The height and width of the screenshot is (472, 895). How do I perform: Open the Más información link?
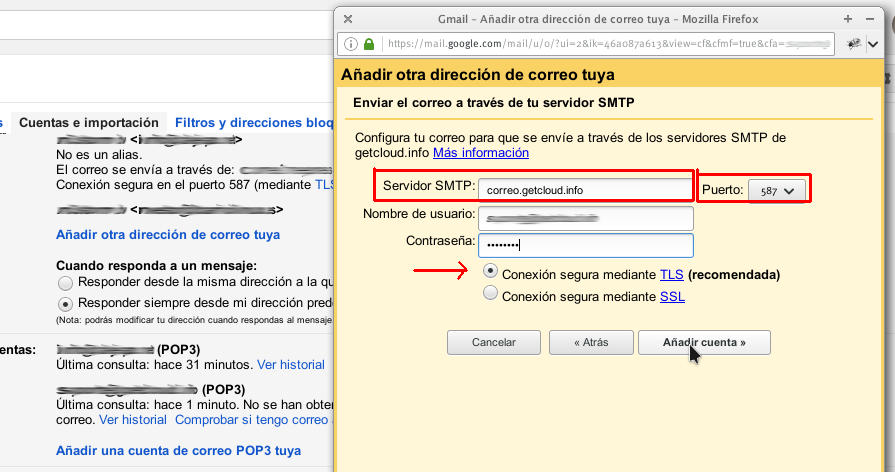(481, 153)
